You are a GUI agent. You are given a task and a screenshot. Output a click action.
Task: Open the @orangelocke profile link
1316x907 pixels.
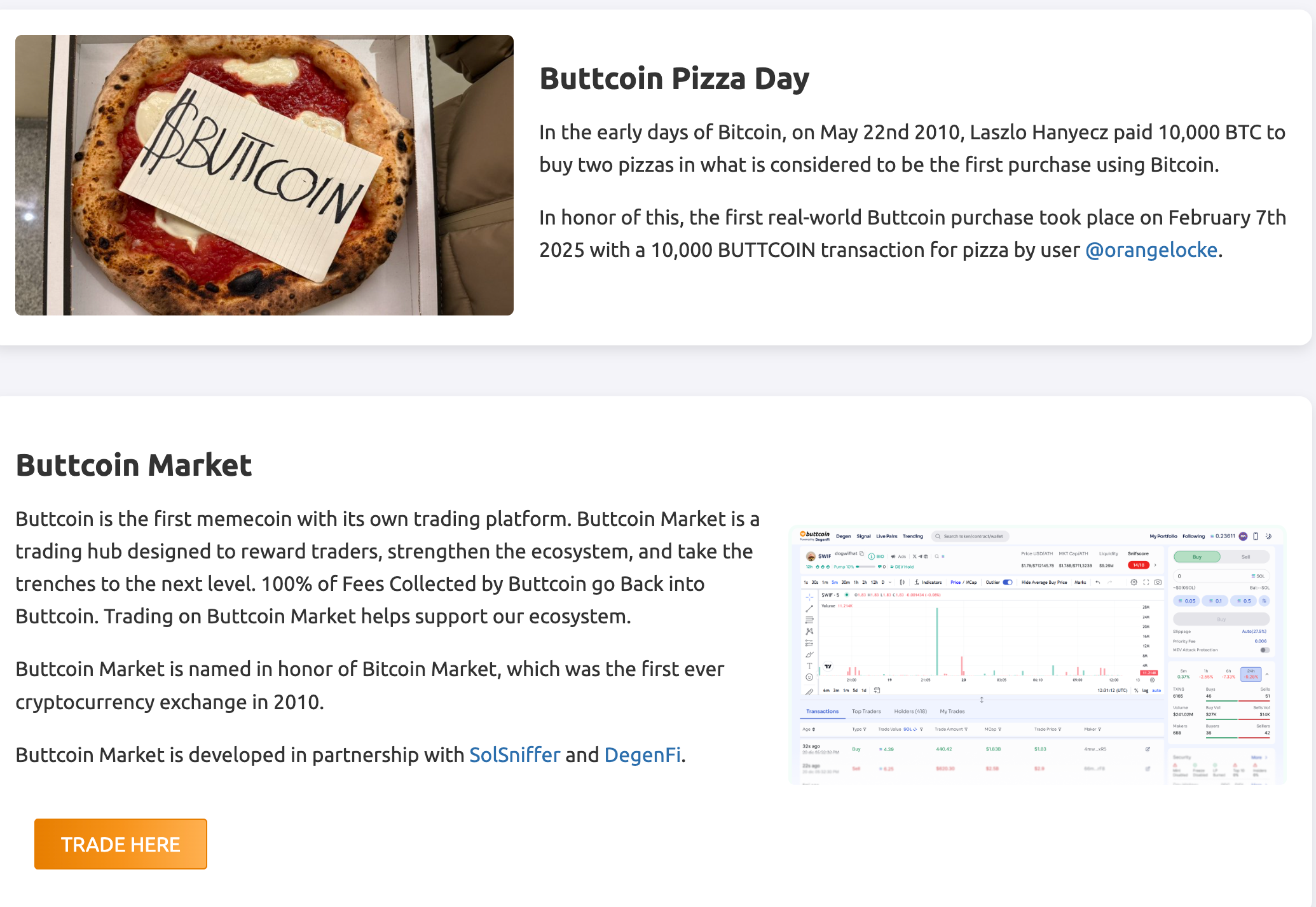coord(1151,250)
